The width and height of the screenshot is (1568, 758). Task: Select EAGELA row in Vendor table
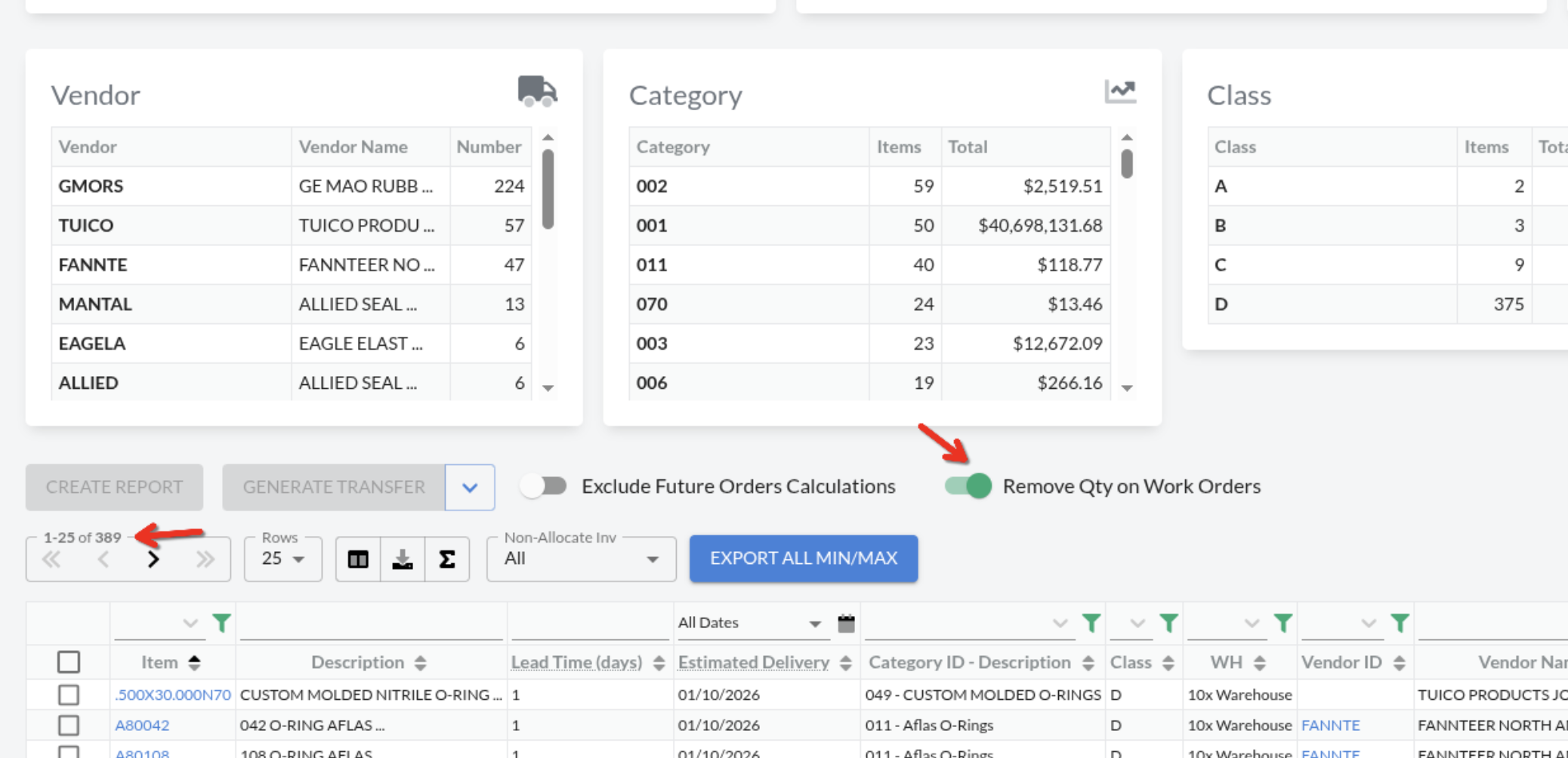(x=292, y=343)
